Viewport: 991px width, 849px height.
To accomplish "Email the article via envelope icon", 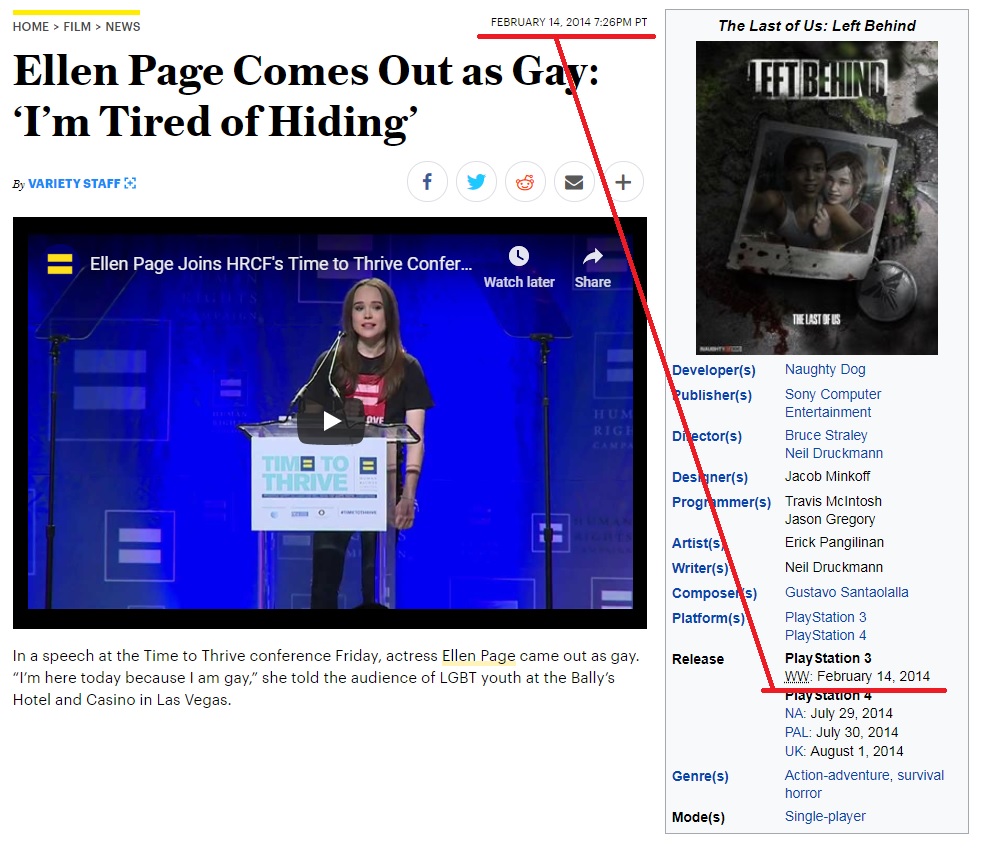I will click(x=574, y=182).
